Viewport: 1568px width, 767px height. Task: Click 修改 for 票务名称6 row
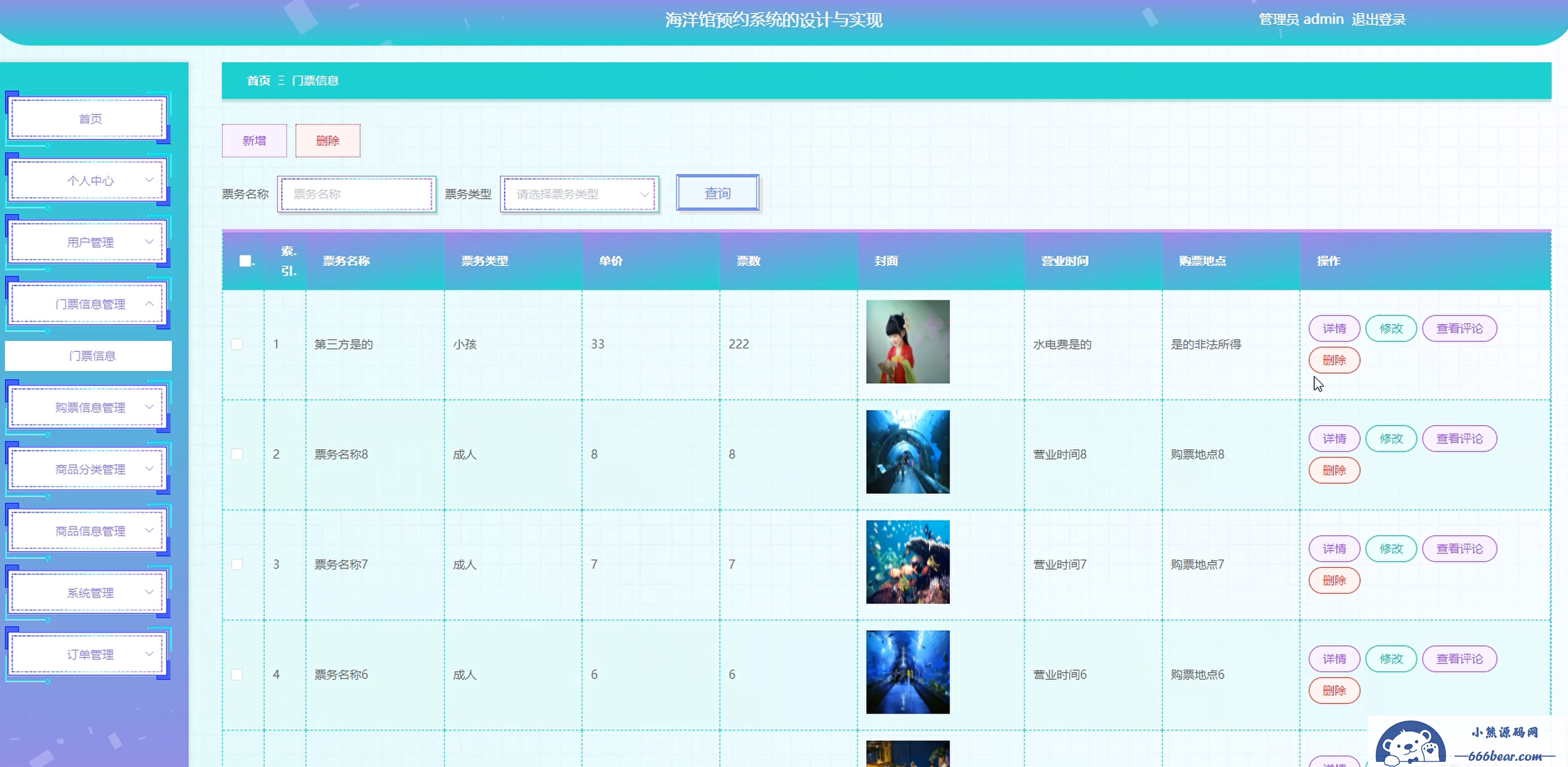(x=1391, y=659)
